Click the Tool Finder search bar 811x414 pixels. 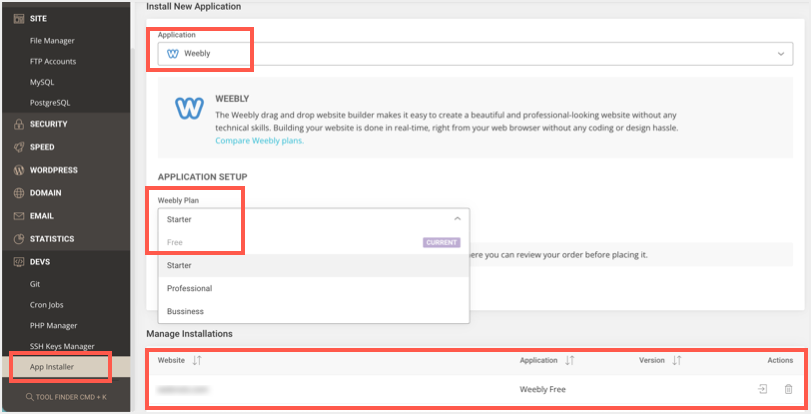(x=65, y=397)
